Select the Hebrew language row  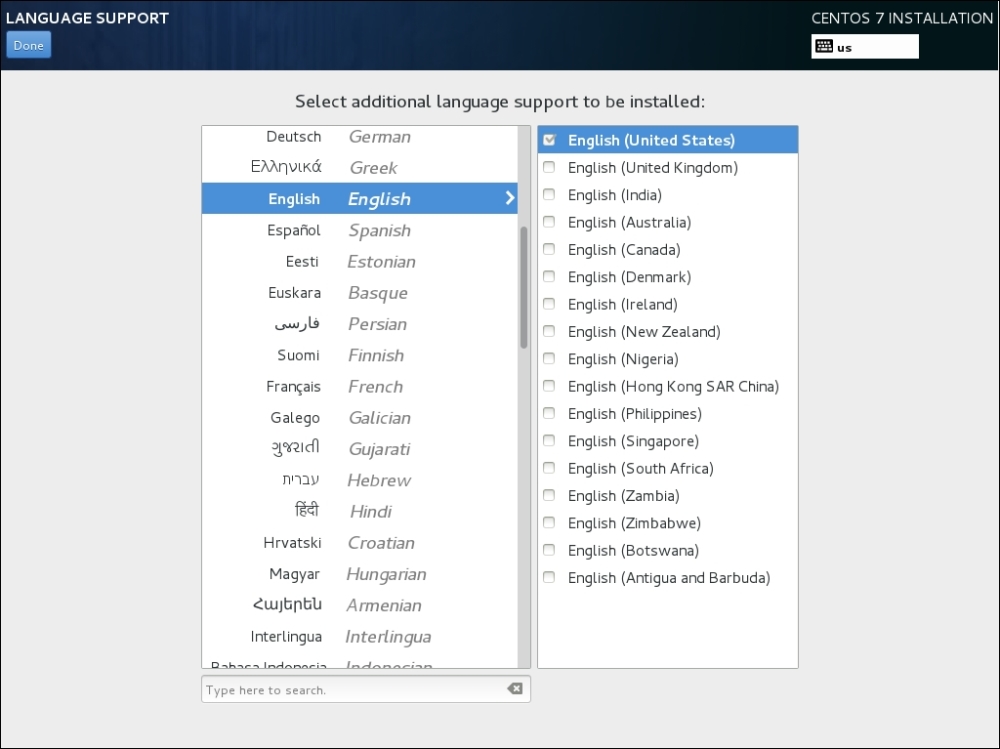click(x=360, y=480)
